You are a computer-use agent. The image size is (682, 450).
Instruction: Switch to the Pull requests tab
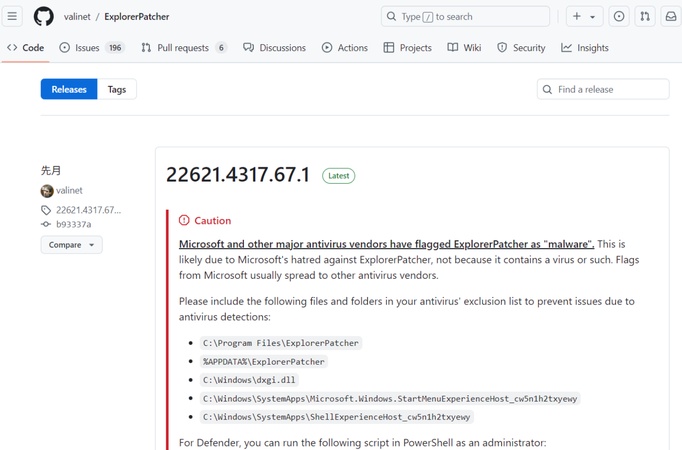click(x=184, y=48)
